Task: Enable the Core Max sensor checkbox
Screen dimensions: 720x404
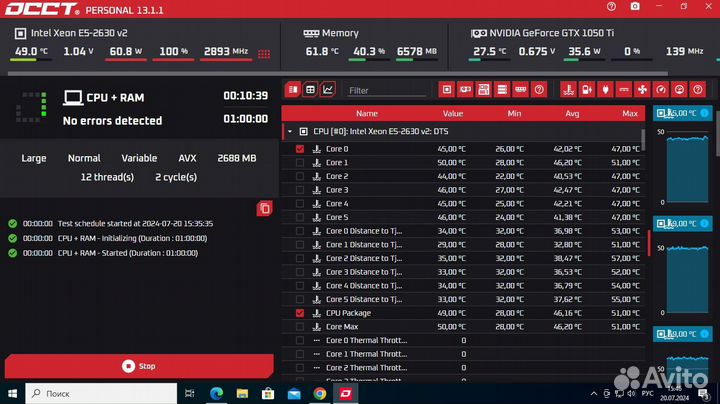Action: (300, 327)
